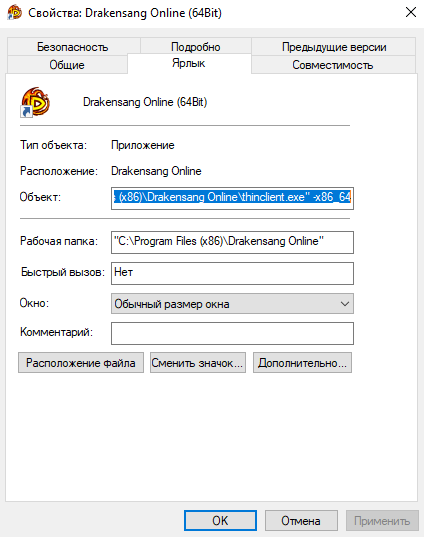Open the Совместимость tab
Screen dimensions: 424x537
[x=333, y=64]
